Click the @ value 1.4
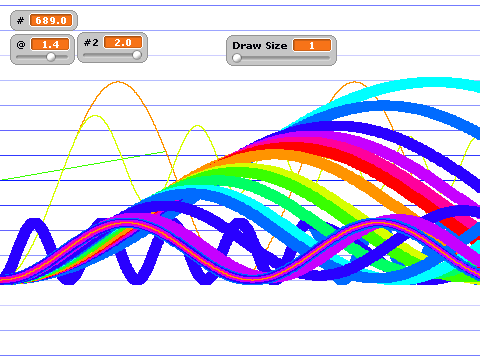 point(50,44)
